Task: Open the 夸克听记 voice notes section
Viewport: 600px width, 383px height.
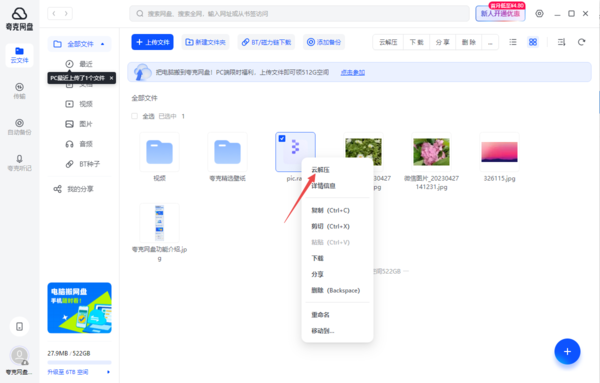Action: click(20, 163)
